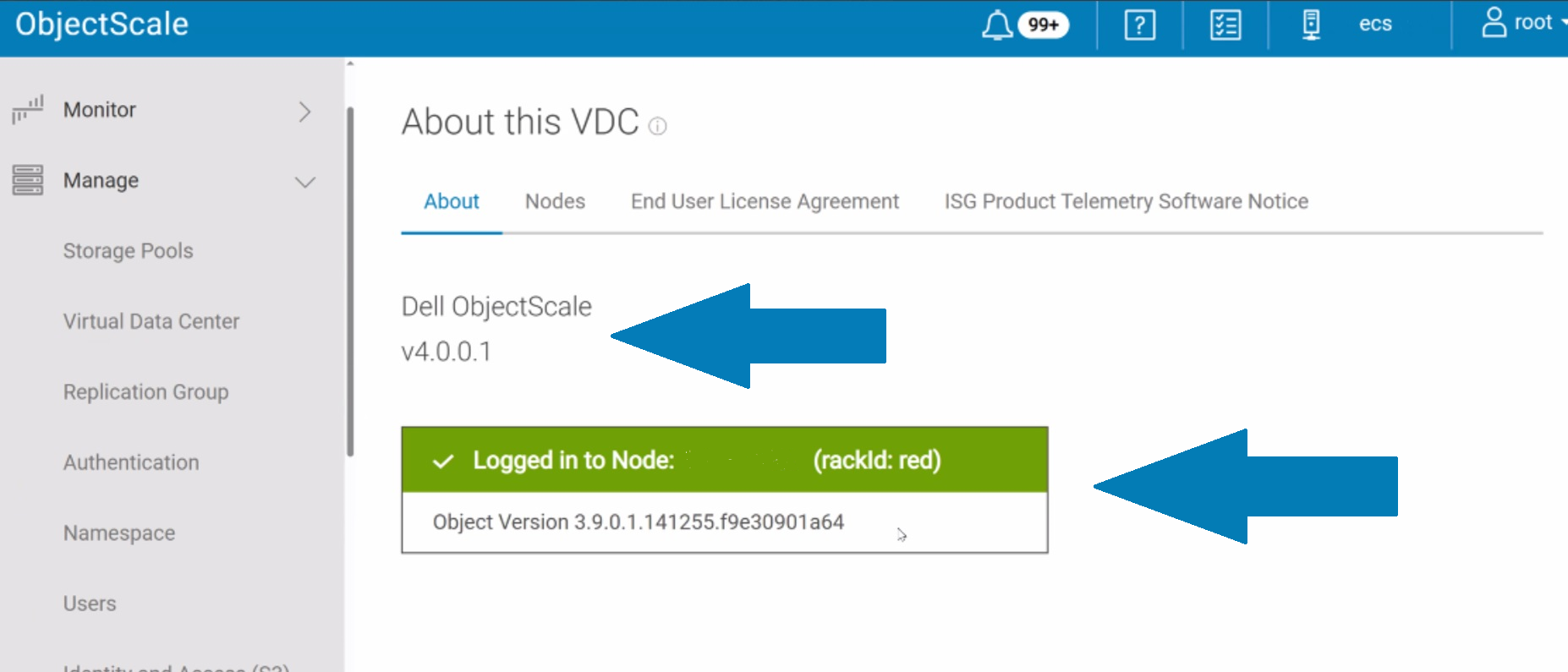Open the root user dropdown arrow

pyautogui.click(x=1564, y=23)
